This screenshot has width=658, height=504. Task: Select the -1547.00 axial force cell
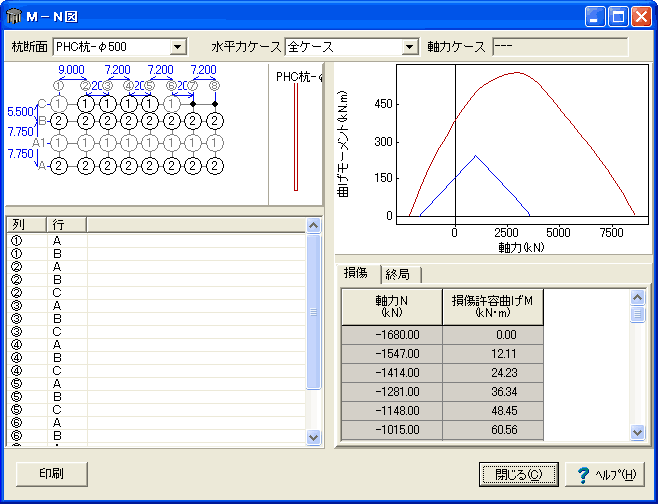click(x=392, y=354)
